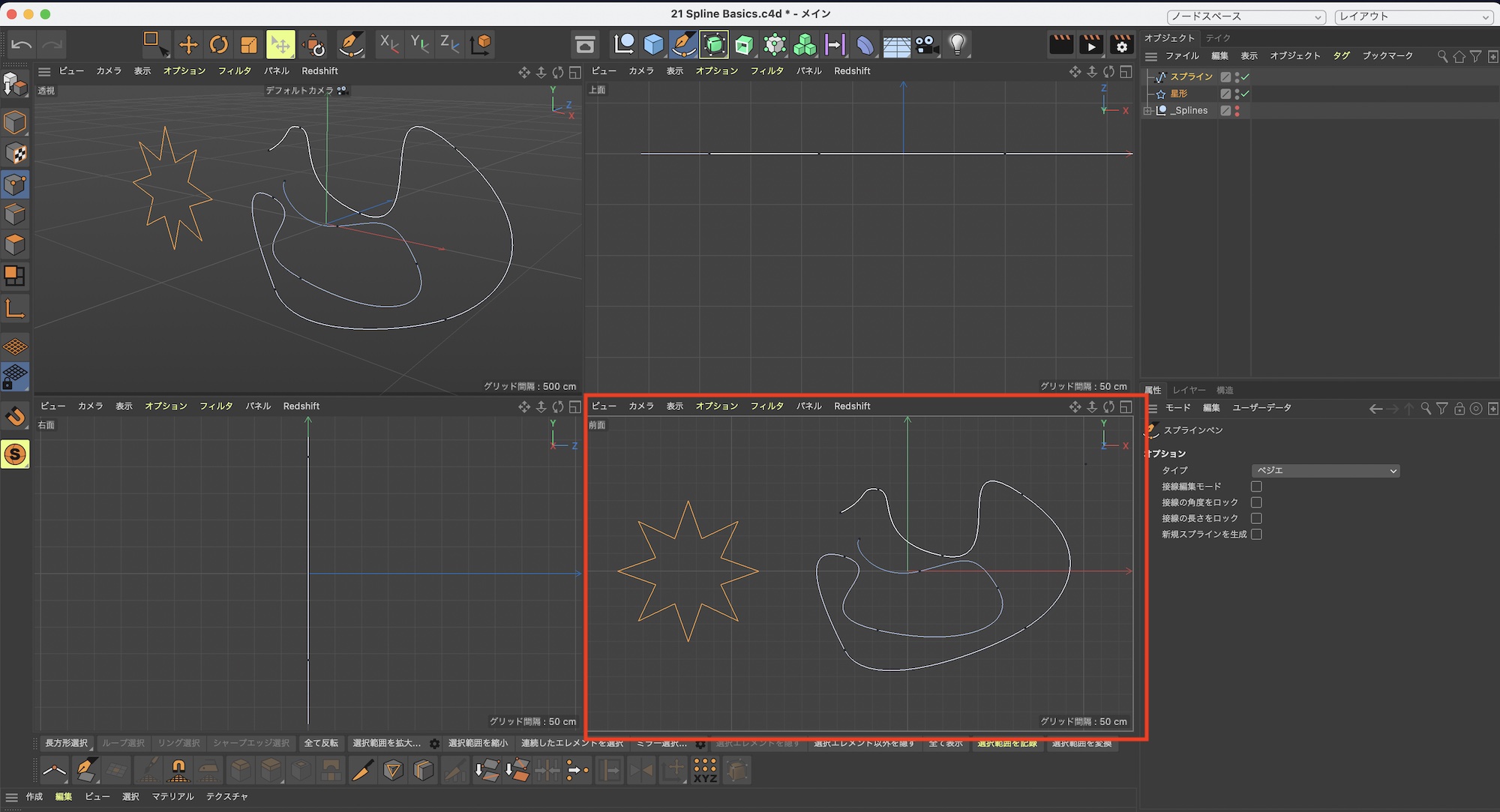Add a Light object with bulb icon
1500x812 pixels.
coord(957,45)
